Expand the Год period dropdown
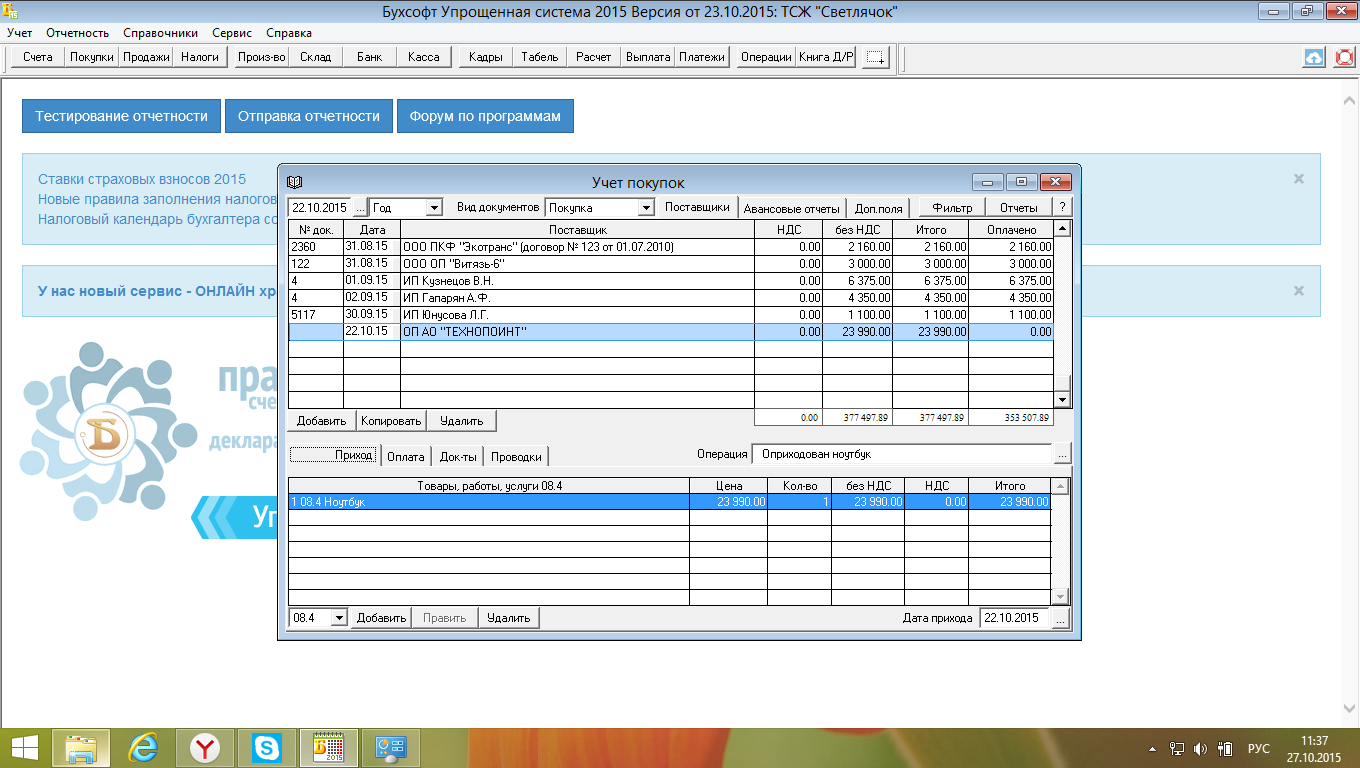 pyautogui.click(x=434, y=208)
